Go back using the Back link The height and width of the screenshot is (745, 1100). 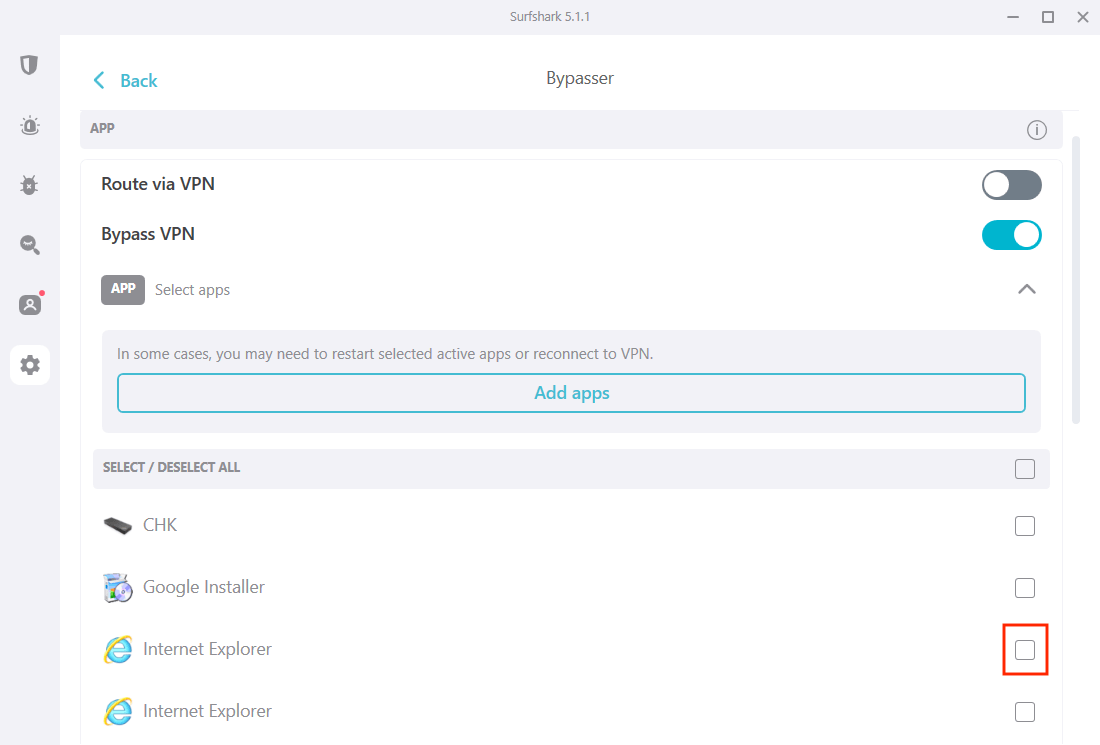[x=124, y=80]
